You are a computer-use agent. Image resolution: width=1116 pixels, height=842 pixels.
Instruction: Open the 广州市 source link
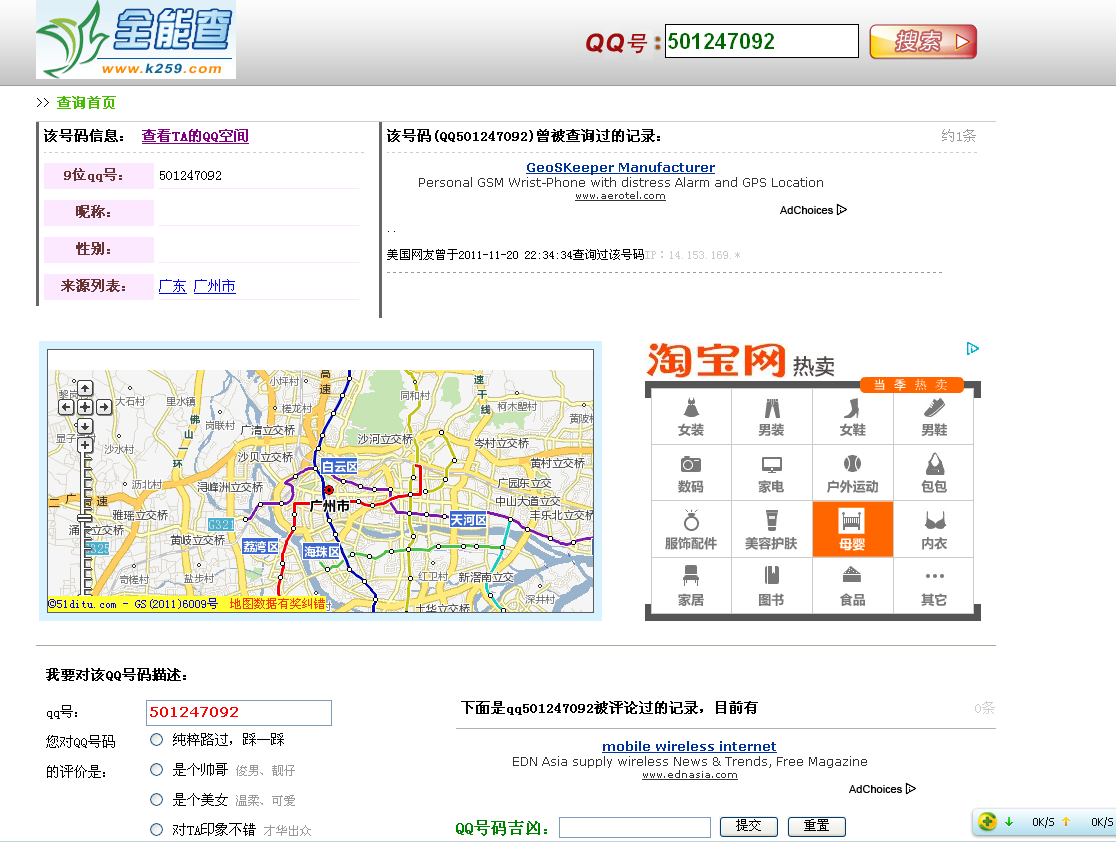click(214, 287)
